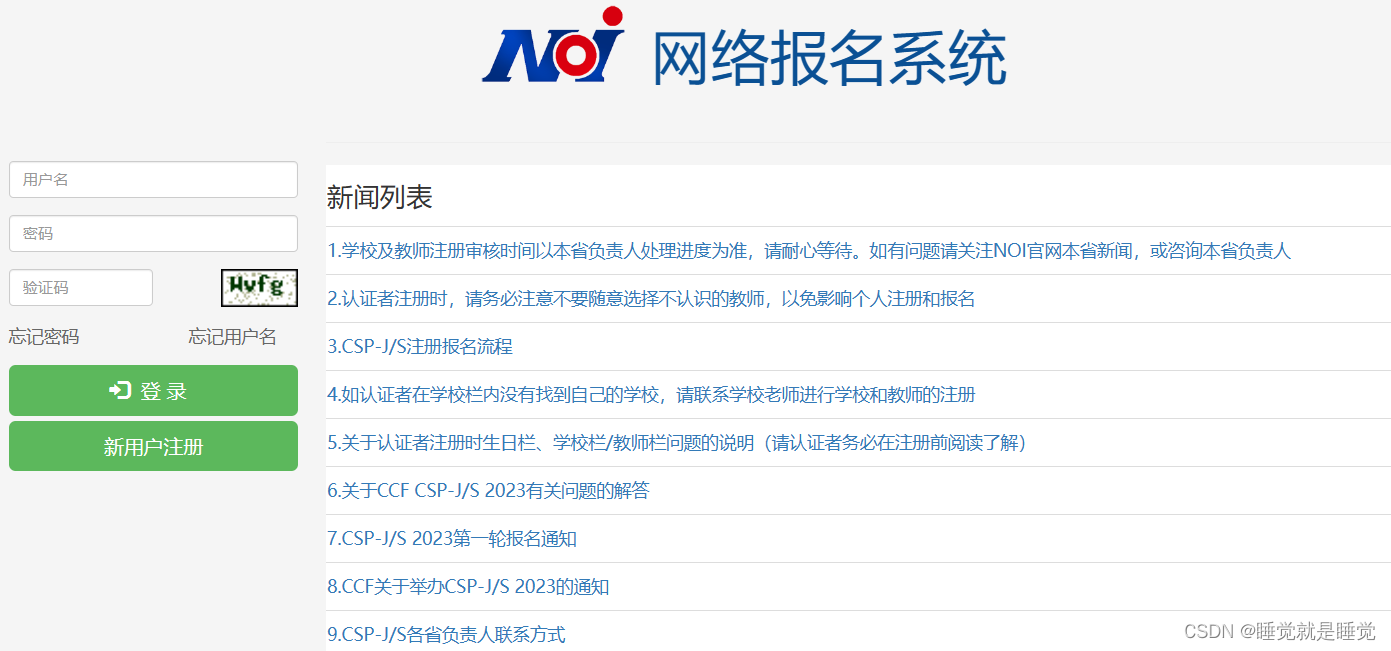Open news 9.CSP-J/S各省负责人联系方式
The width and height of the screenshot is (1391, 651).
coord(446,635)
